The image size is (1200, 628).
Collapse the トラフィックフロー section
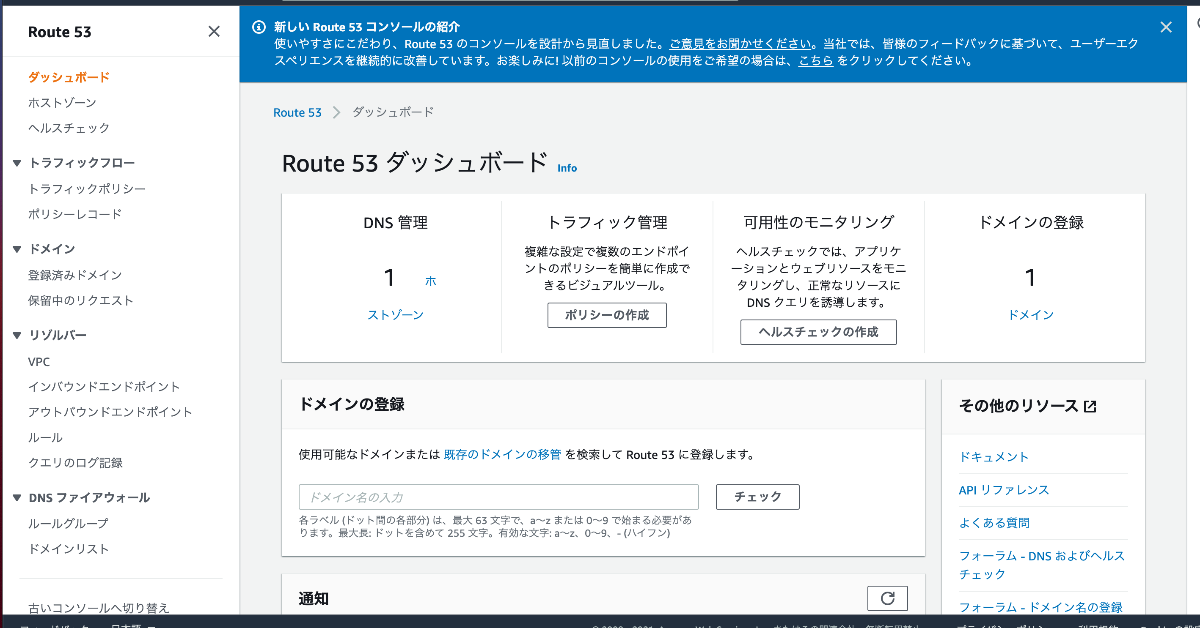pyautogui.click(x=17, y=163)
